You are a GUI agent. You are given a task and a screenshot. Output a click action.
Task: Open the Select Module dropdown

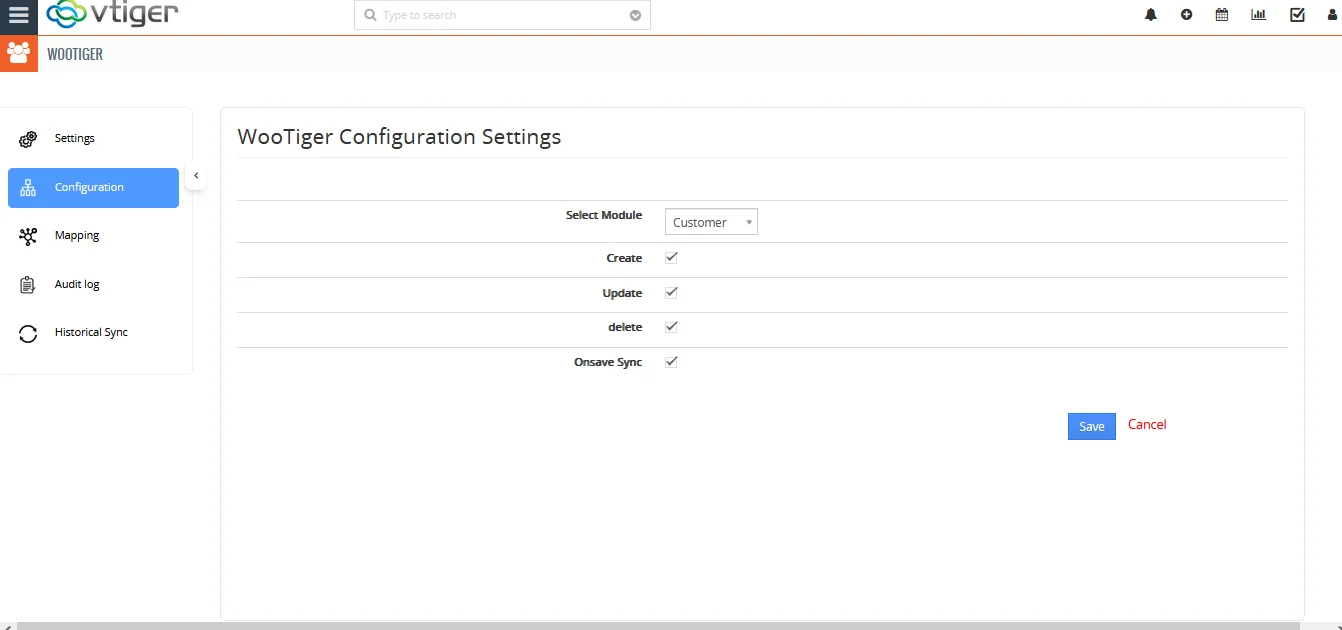711,222
